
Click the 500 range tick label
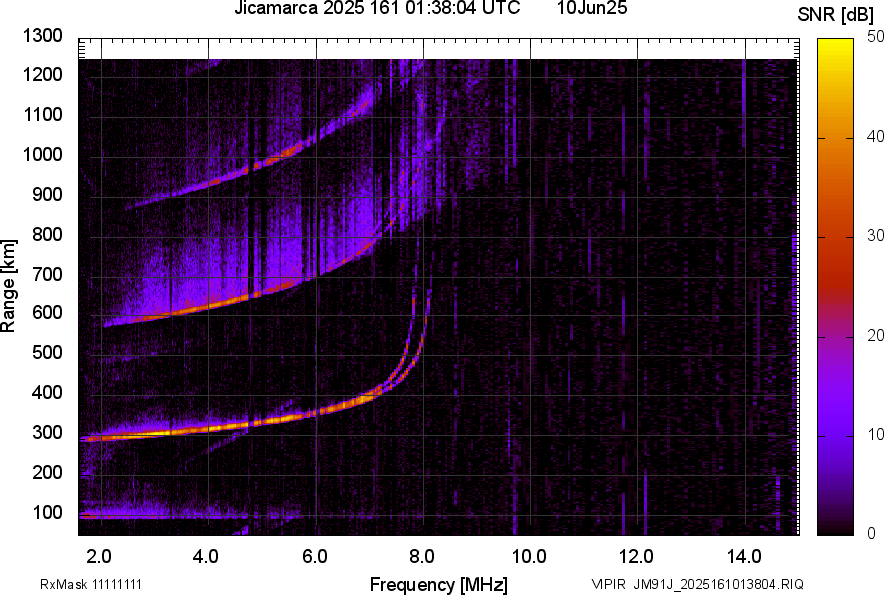tap(48, 353)
